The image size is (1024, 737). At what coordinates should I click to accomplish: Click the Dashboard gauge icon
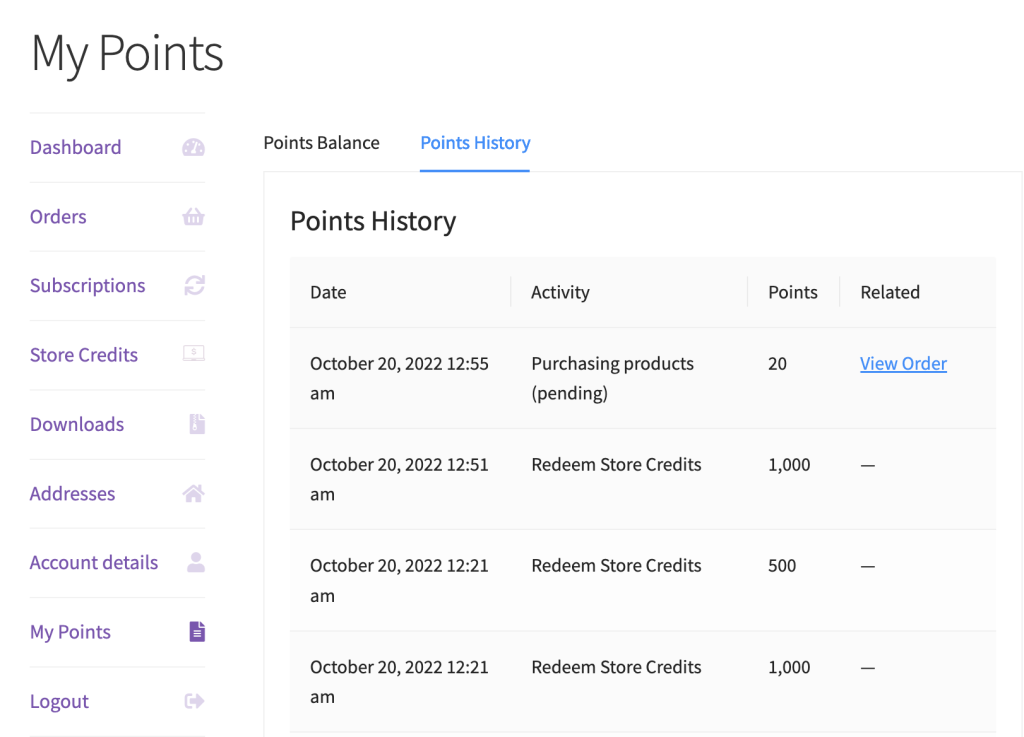point(193,148)
